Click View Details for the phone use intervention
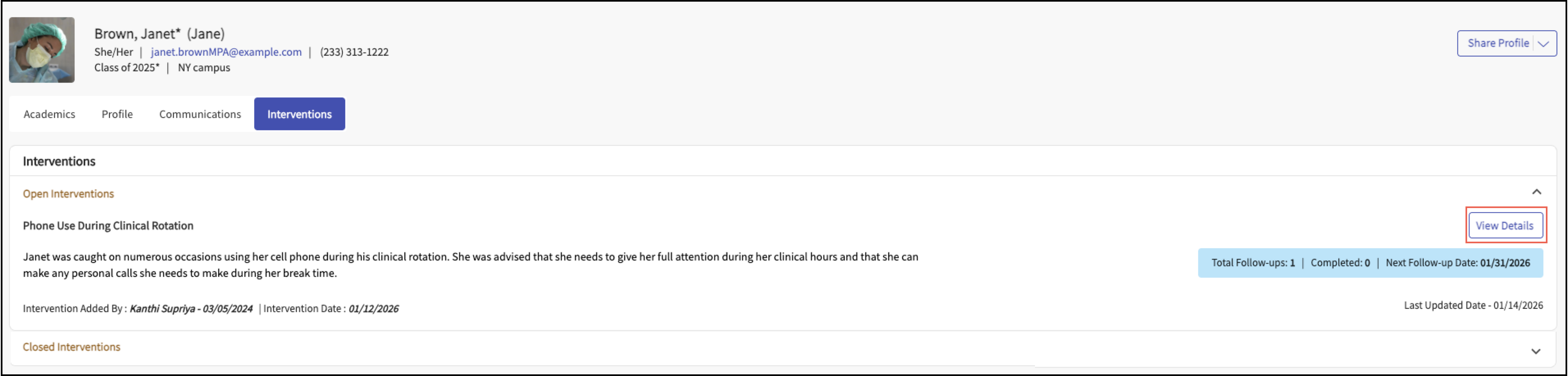Image resolution: width=1568 pixels, height=376 pixels. click(x=1504, y=226)
